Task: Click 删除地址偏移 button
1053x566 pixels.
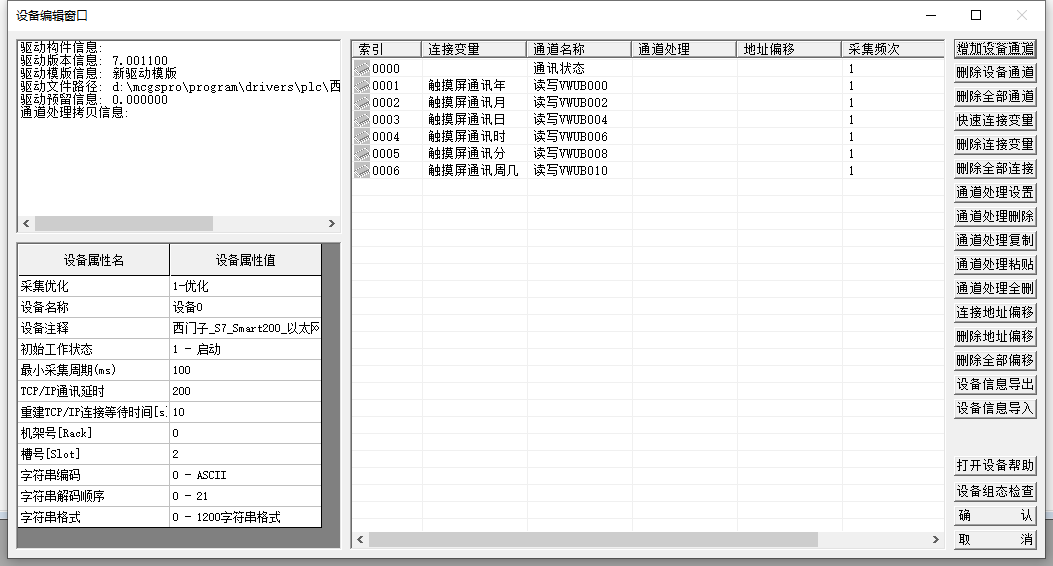Action: 995,336
